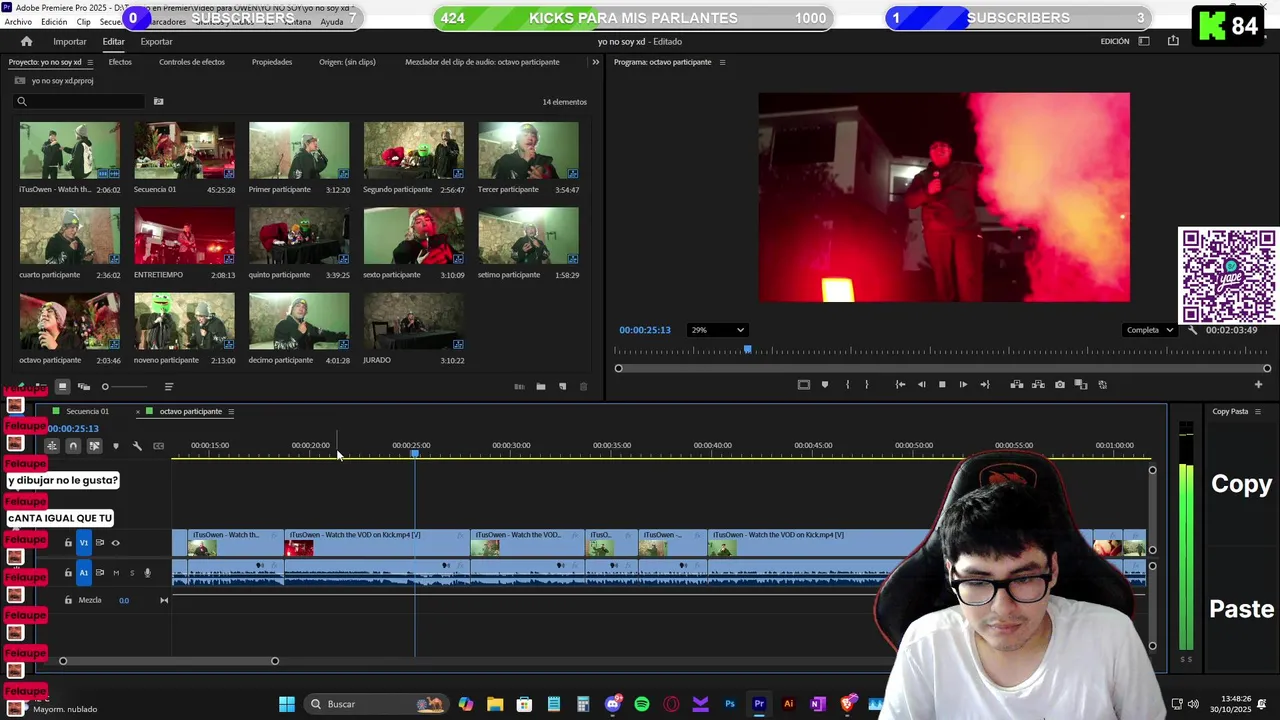The image size is (1280, 720).
Task: Click the Lift button in Program monitor
Action: (x=1017, y=384)
